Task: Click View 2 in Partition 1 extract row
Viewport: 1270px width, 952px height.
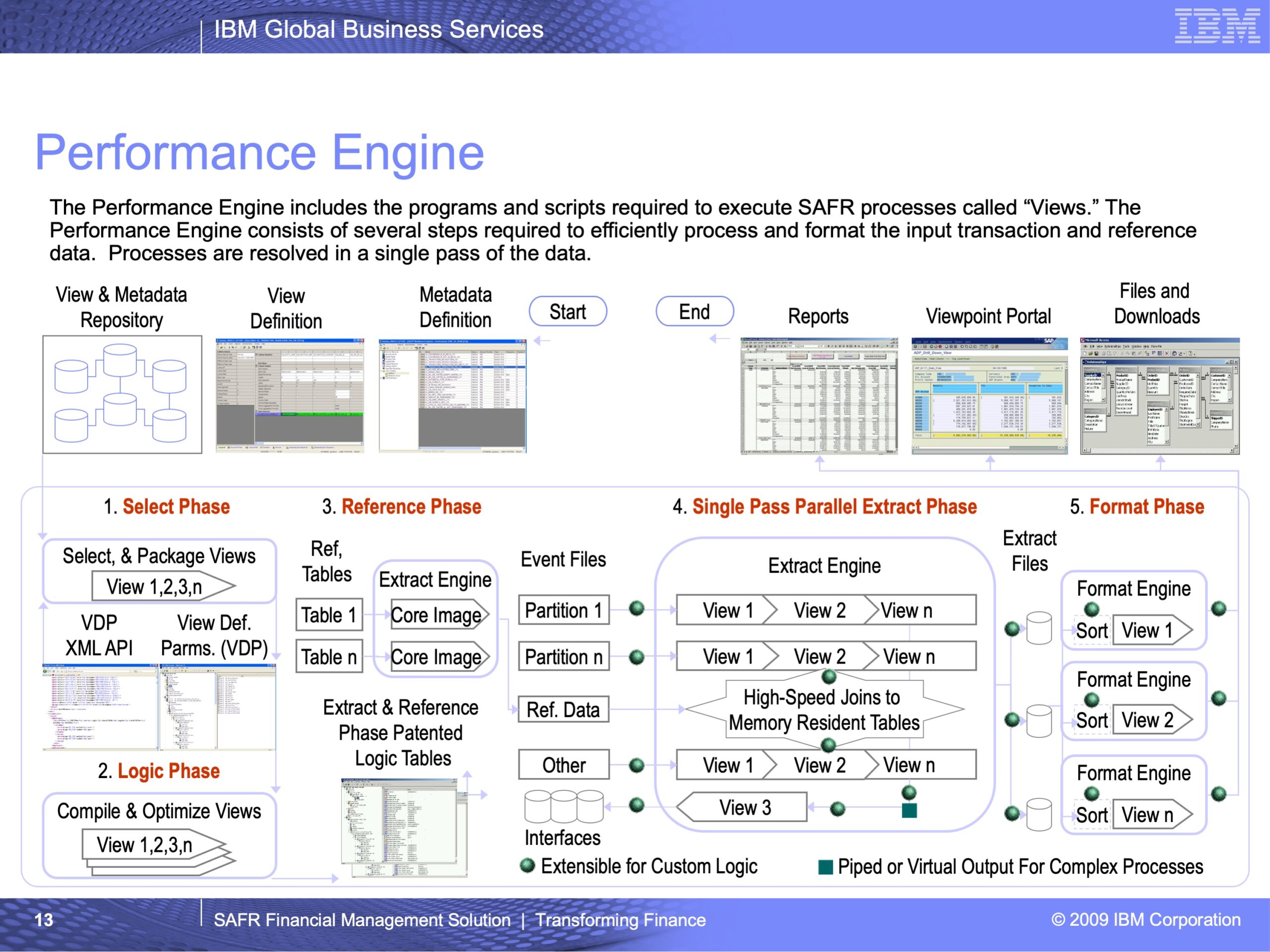Action: pos(820,610)
